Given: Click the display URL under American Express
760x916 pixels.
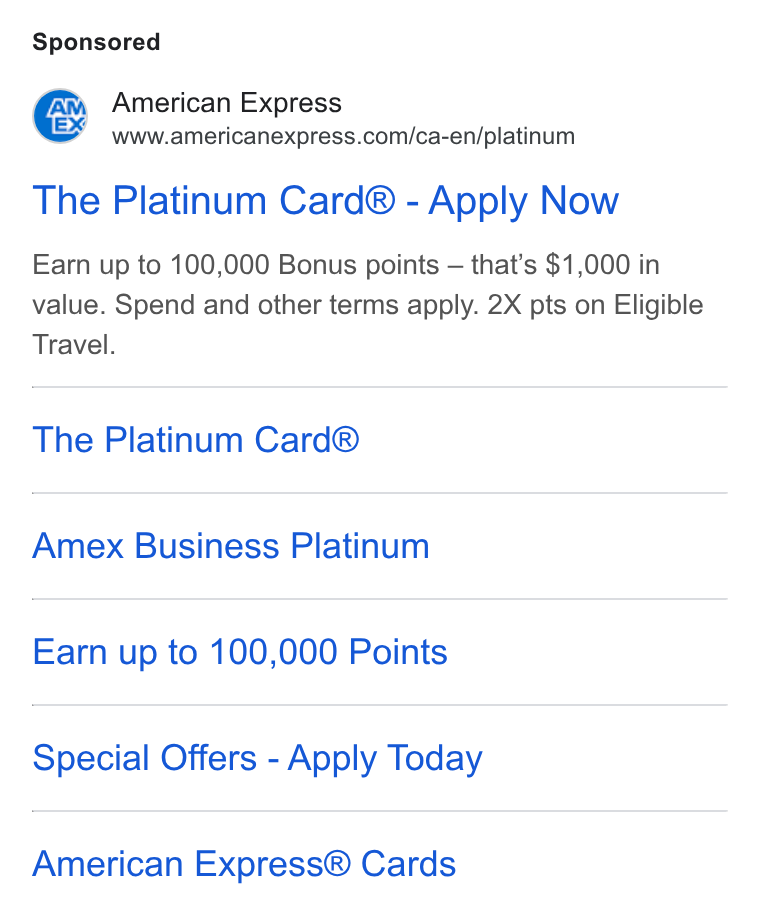Looking at the screenshot, I should (x=343, y=137).
